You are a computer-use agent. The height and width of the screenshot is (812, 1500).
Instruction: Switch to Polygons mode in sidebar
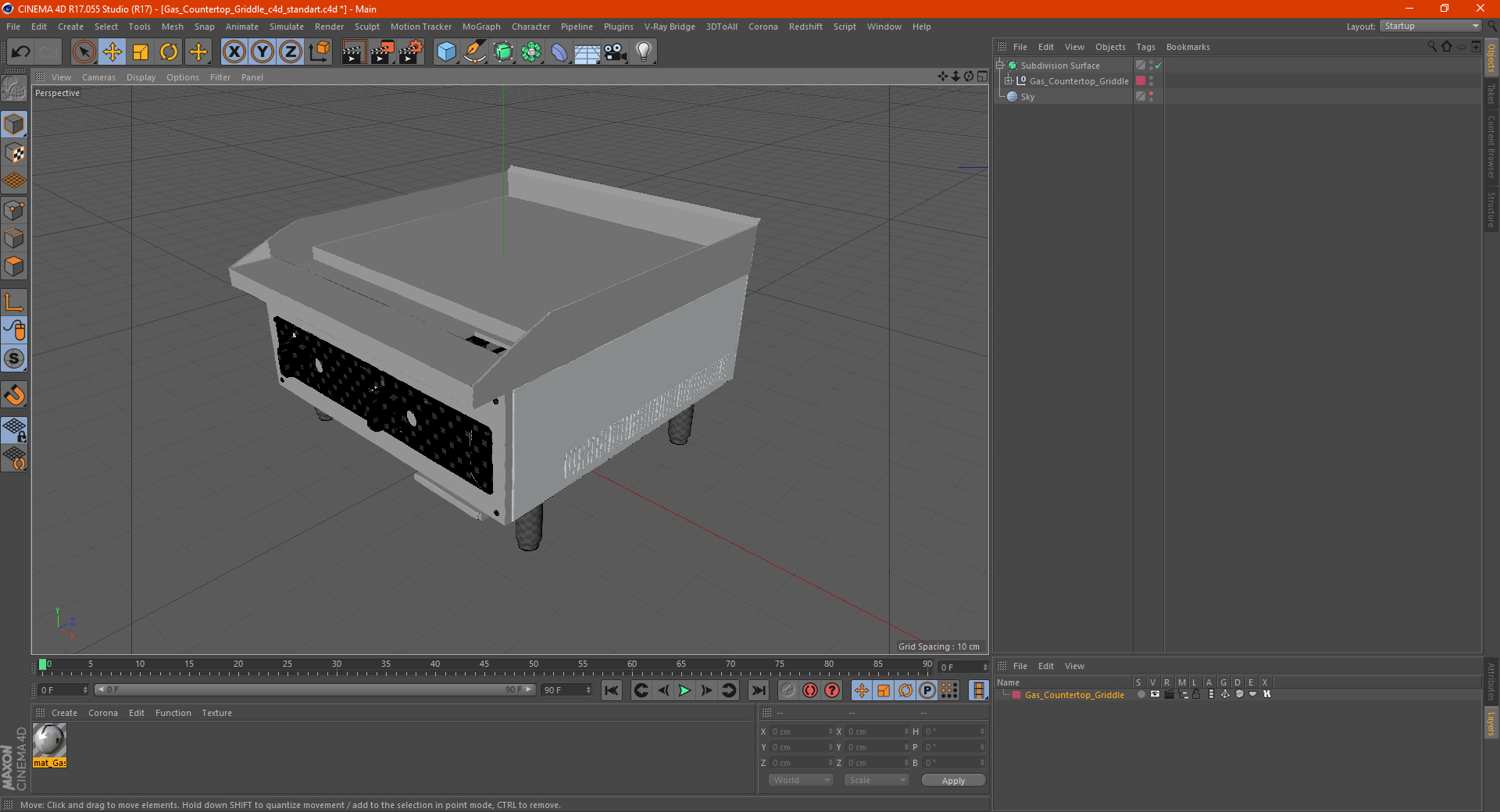(14, 266)
